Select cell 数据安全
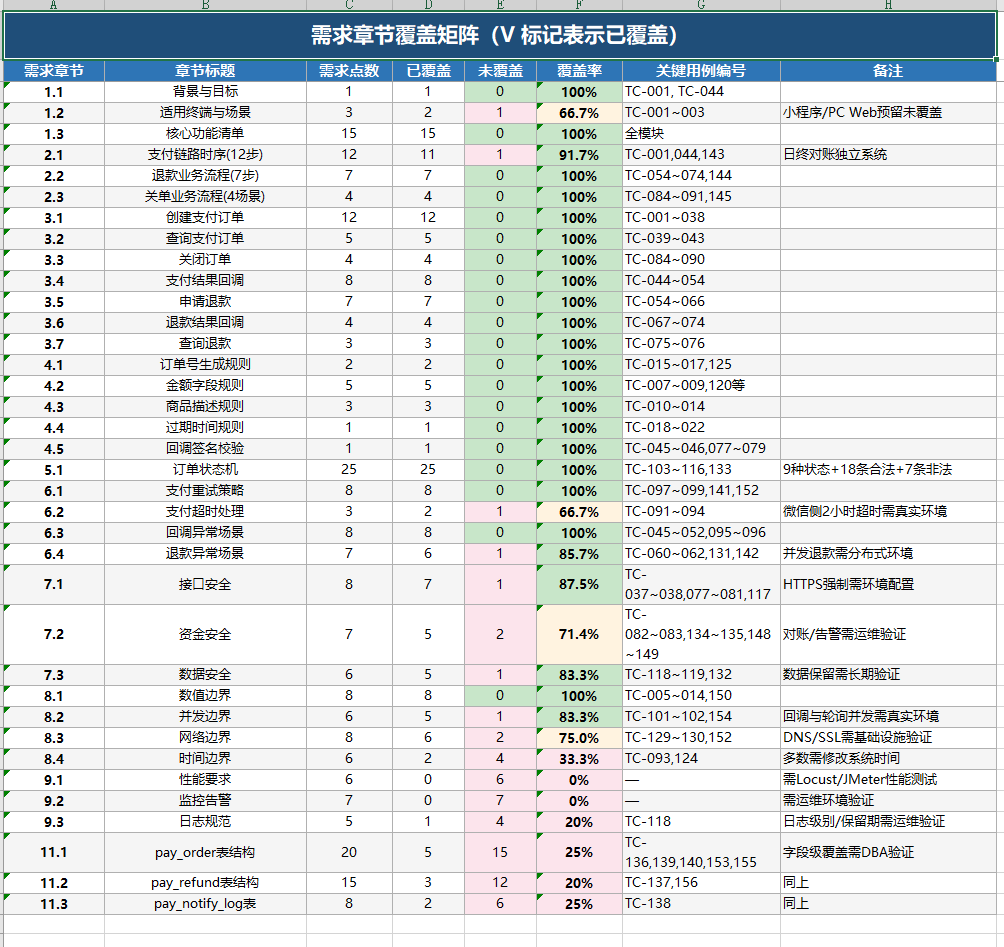The width and height of the screenshot is (1004, 947). point(206,675)
